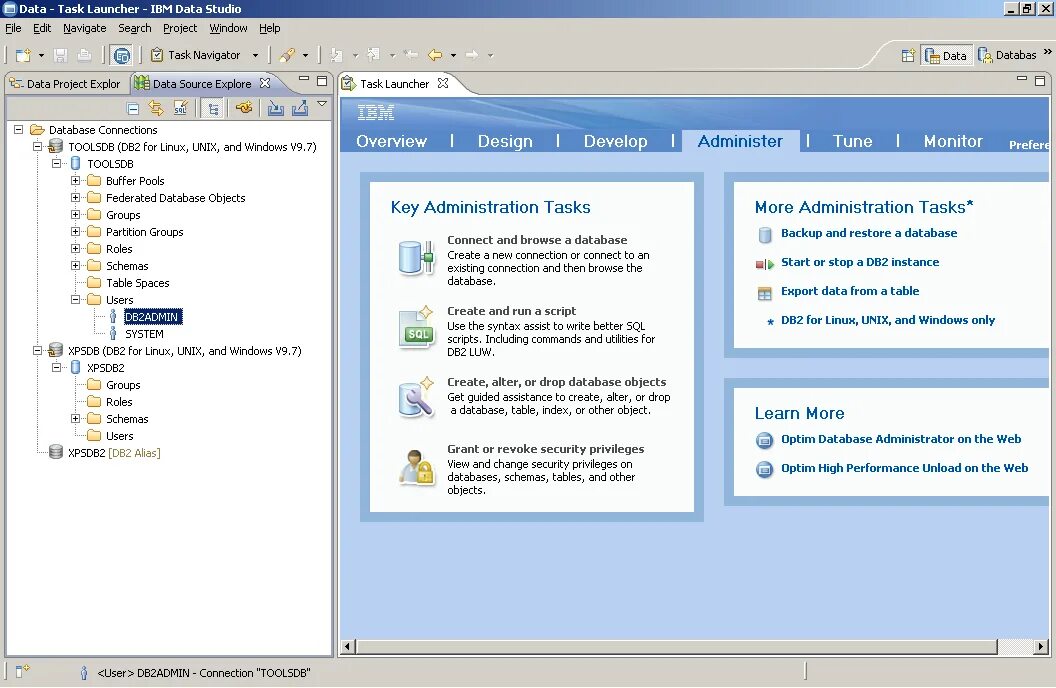Click the status bar icon at far left
This screenshot has width=1056, height=688.
point(22,670)
